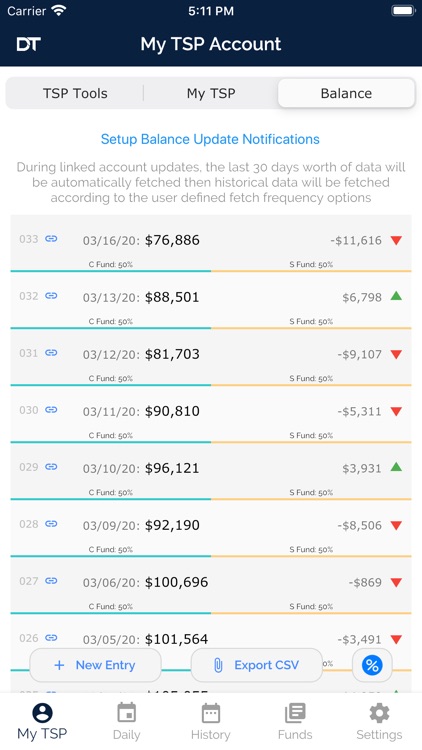The height and width of the screenshot is (750, 422).
Task: Tap the link icon on entry 028
Action: coord(51,524)
